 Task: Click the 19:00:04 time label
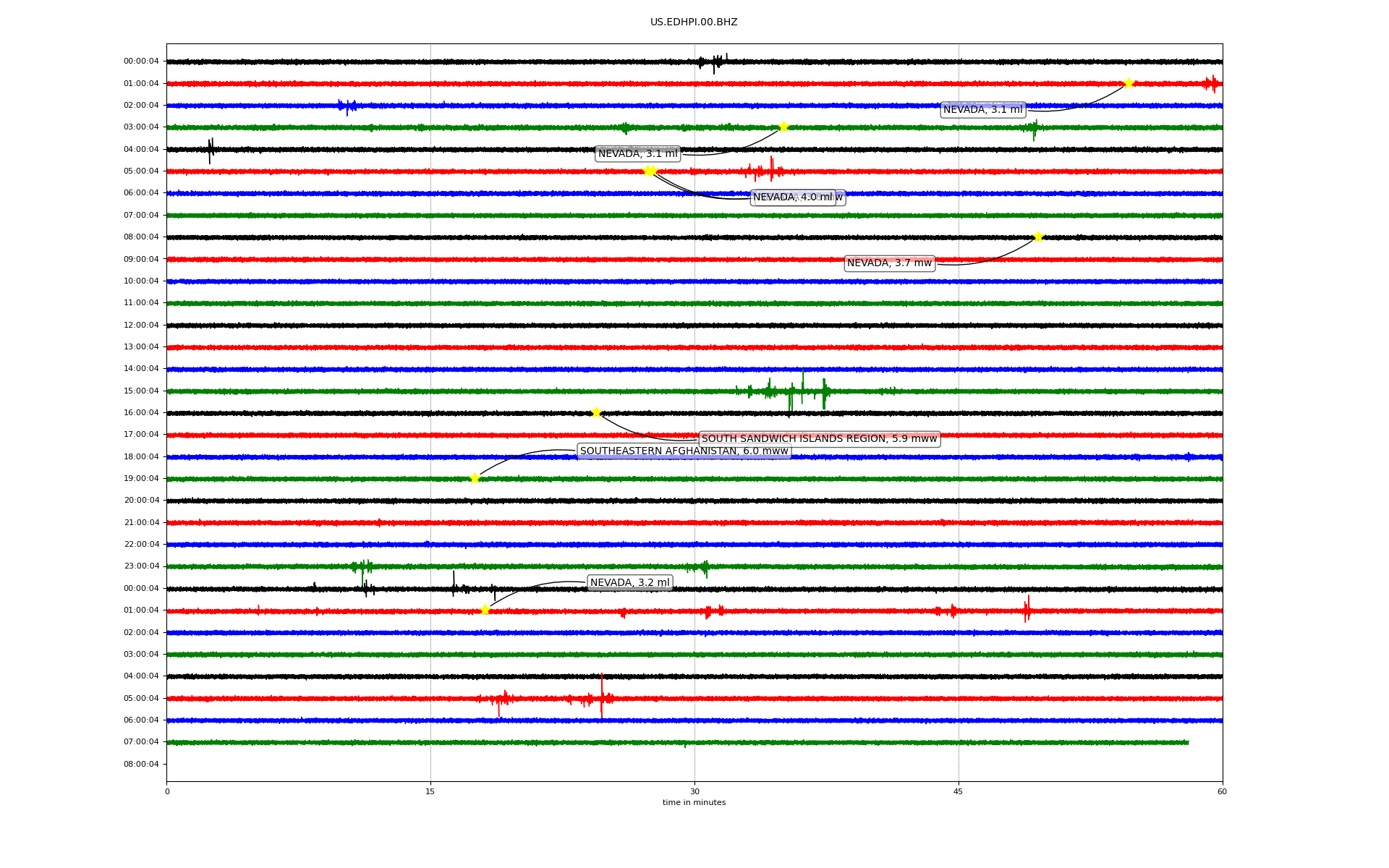pyautogui.click(x=141, y=478)
